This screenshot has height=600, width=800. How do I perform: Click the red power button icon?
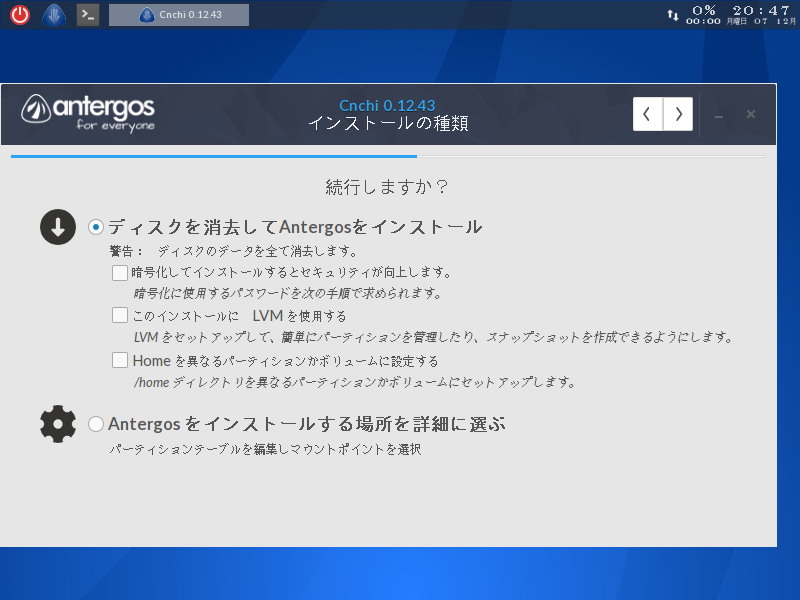click(18, 14)
